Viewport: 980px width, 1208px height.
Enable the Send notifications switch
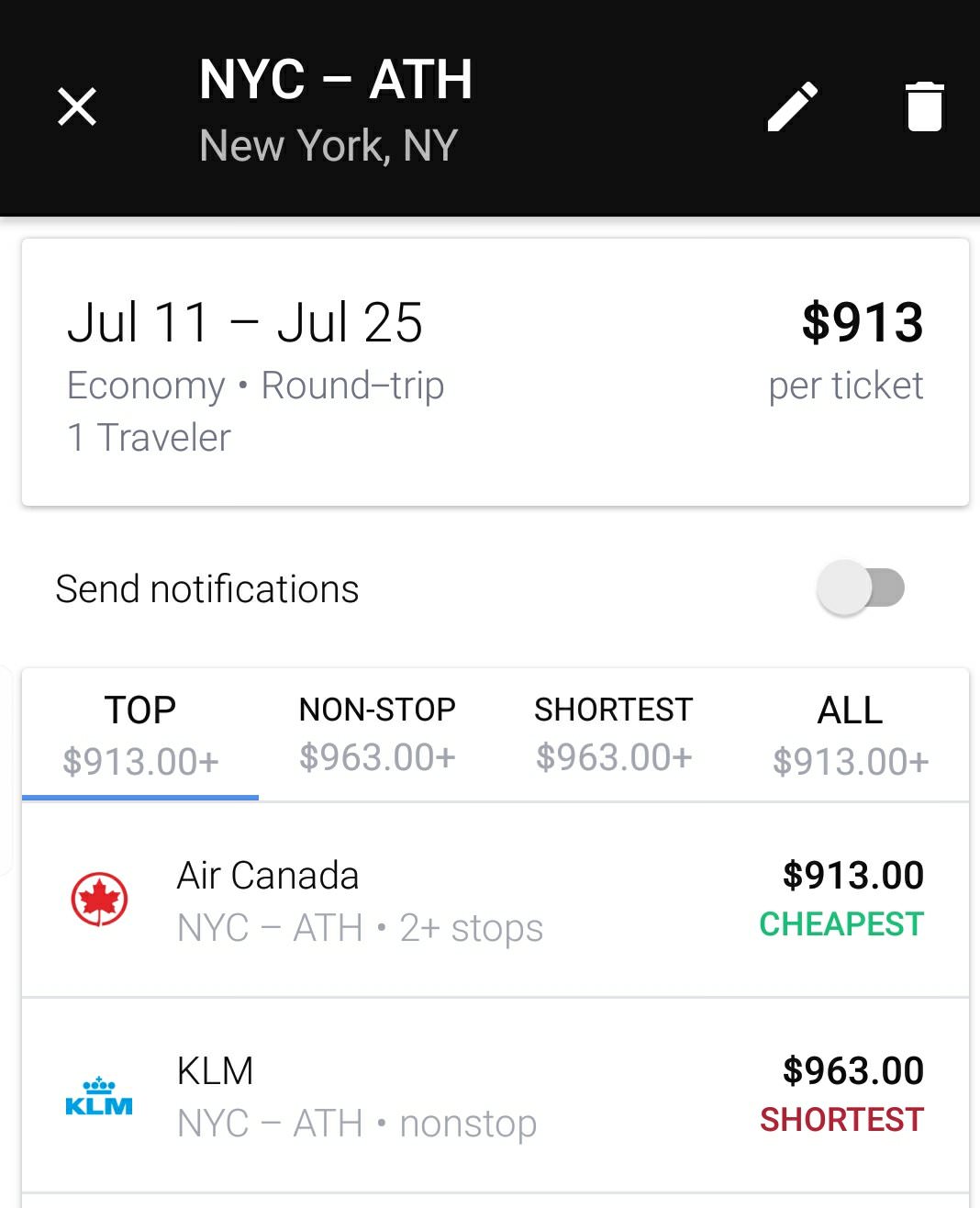[861, 588]
